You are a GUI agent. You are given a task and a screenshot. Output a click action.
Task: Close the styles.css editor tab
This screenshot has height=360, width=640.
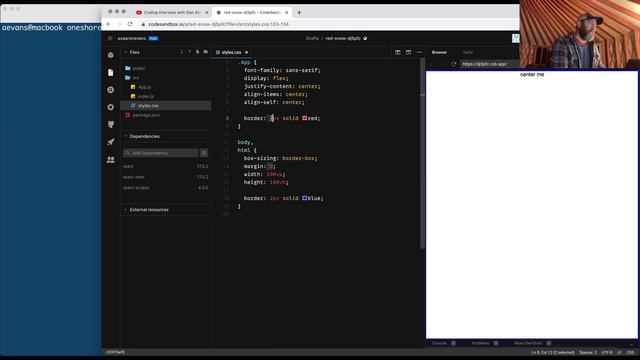tap(247, 52)
